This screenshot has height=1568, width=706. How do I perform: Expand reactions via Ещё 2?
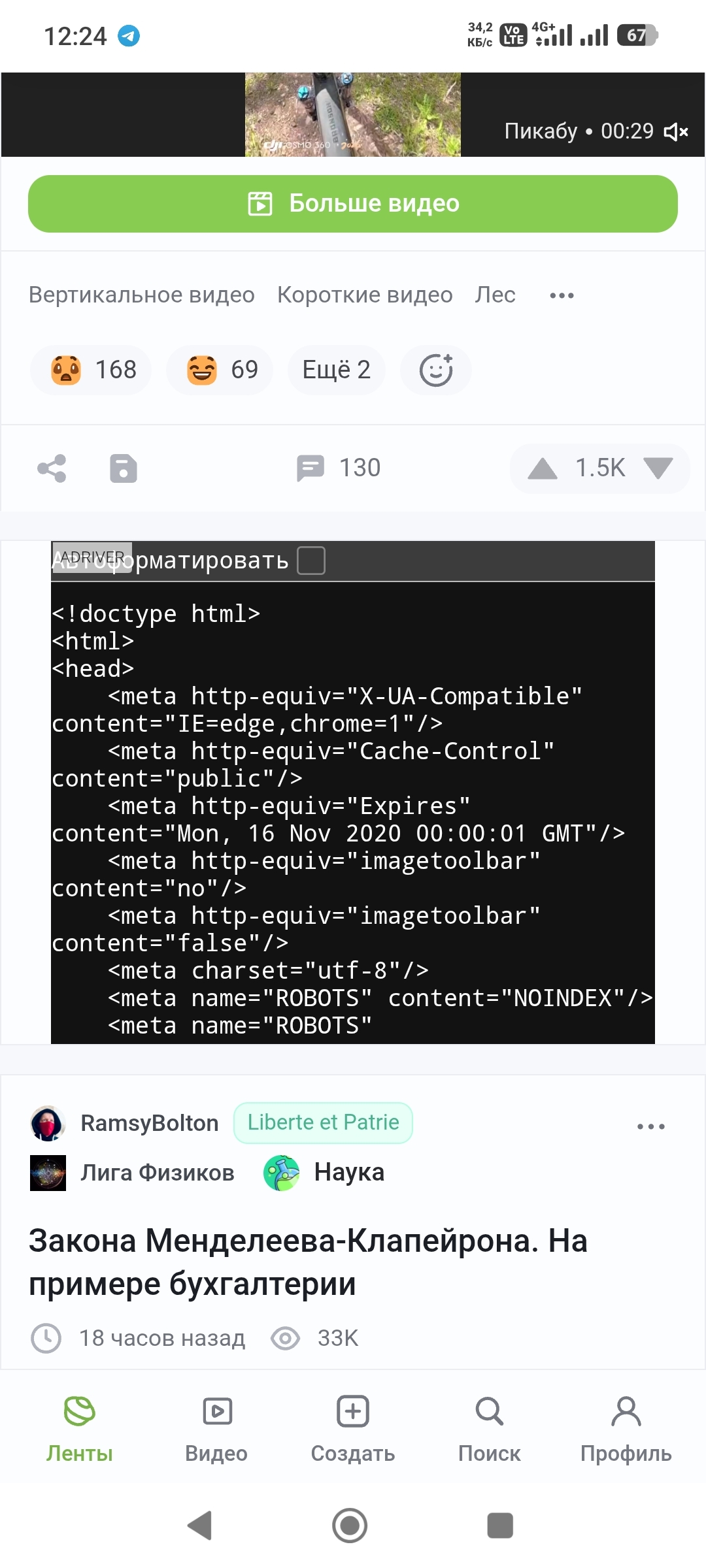337,370
